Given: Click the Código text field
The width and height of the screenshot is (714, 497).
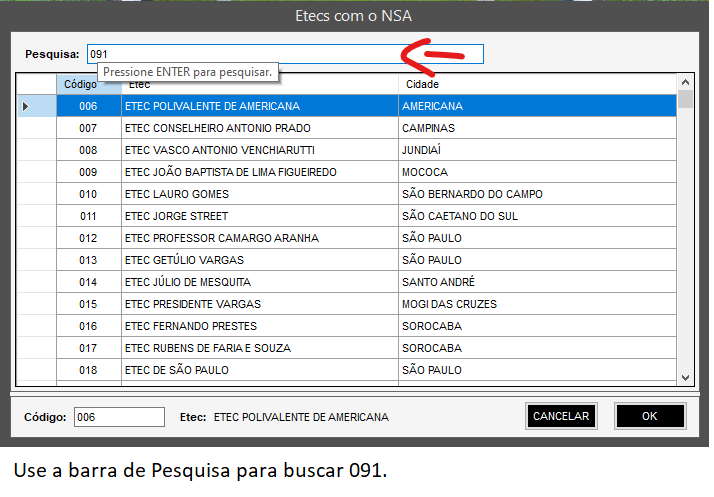Looking at the screenshot, I should click(x=118, y=417).
